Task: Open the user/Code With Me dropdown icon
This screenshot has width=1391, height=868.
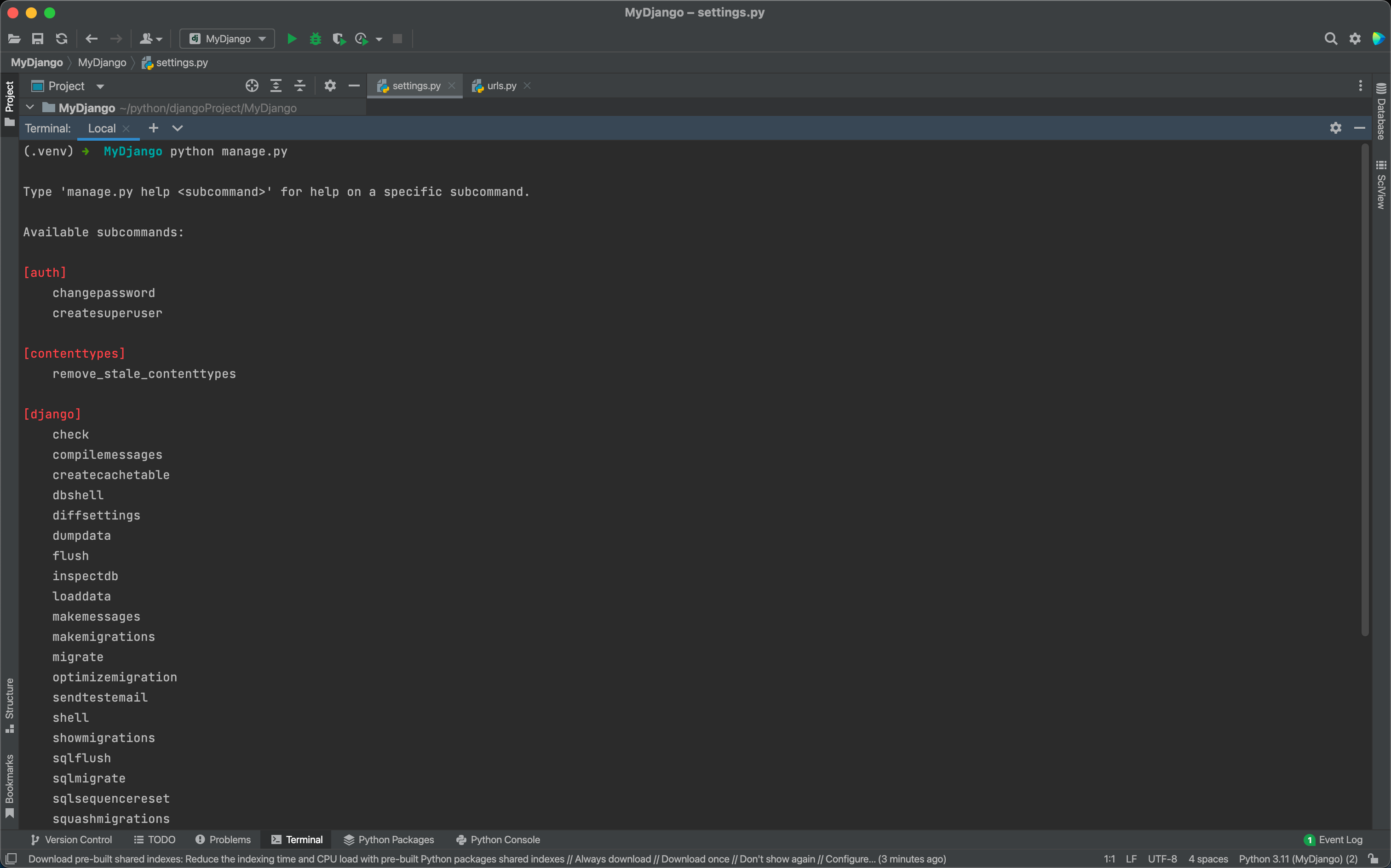Action: pos(151,39)
